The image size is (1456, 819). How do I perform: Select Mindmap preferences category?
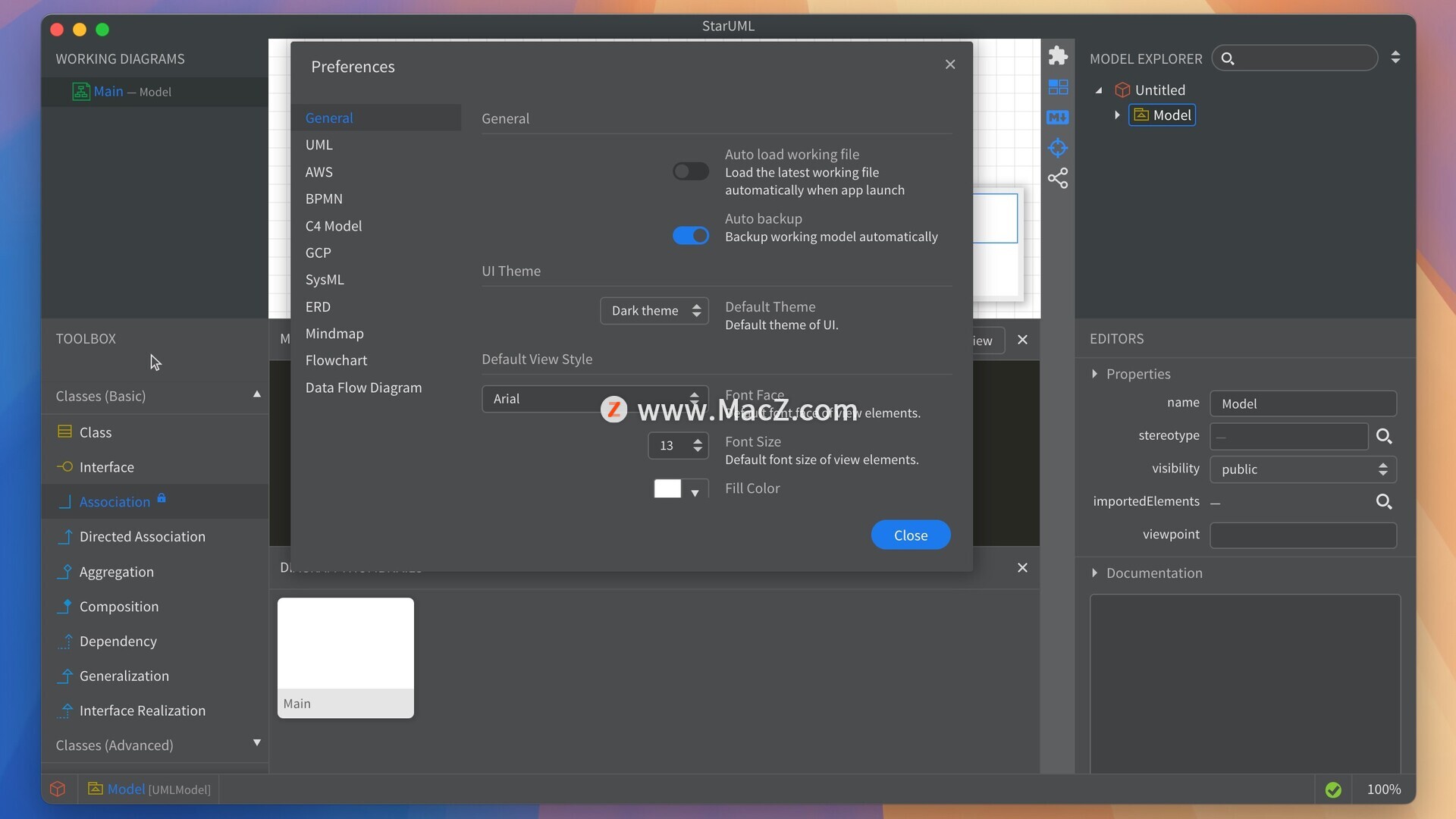(376, 334)
